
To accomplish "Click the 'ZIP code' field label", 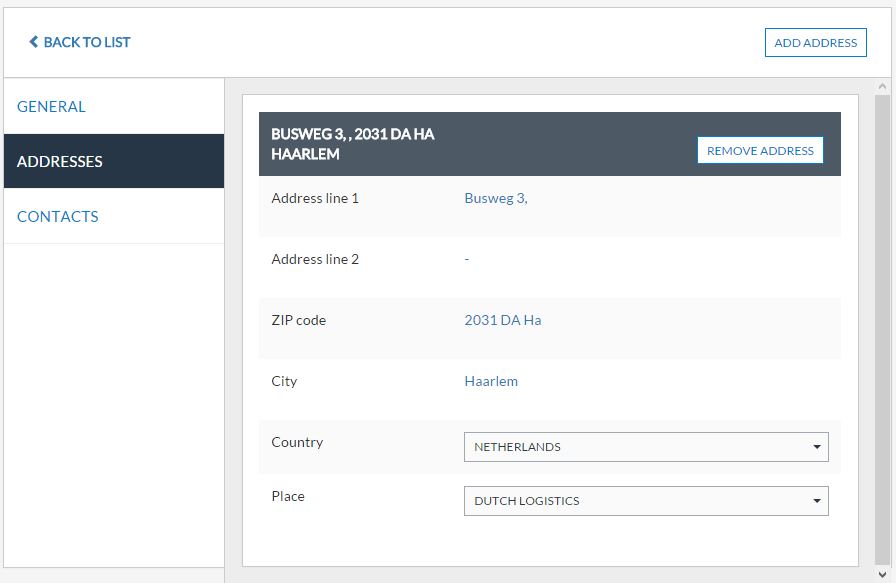I will coord(298,320).
